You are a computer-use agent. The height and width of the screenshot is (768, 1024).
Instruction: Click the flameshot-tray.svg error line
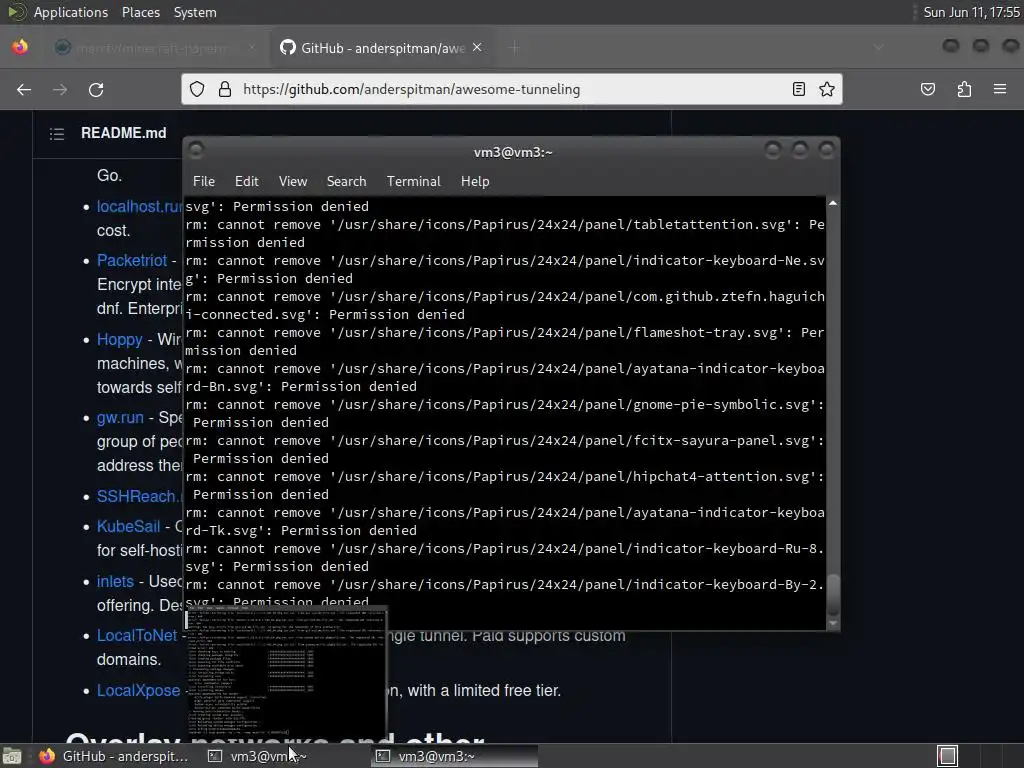point(505,342)
